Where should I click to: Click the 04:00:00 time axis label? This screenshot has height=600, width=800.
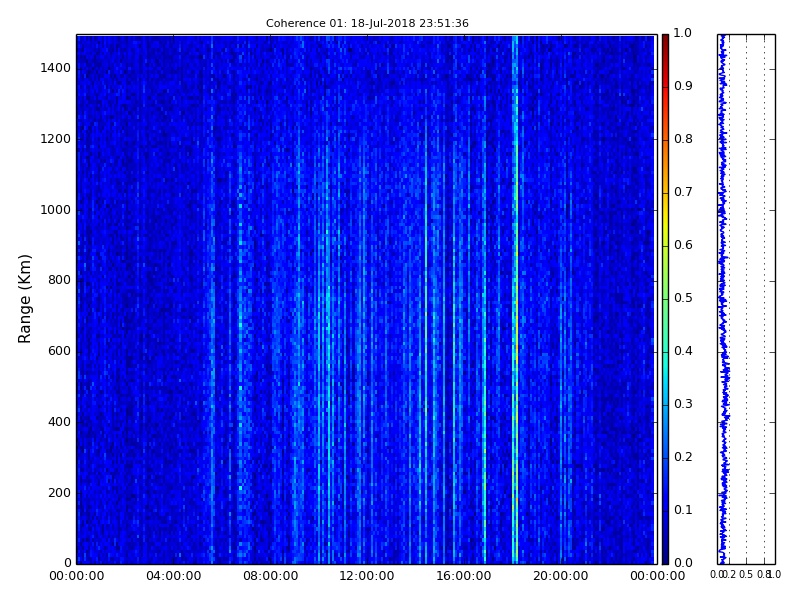pos(173,576)
